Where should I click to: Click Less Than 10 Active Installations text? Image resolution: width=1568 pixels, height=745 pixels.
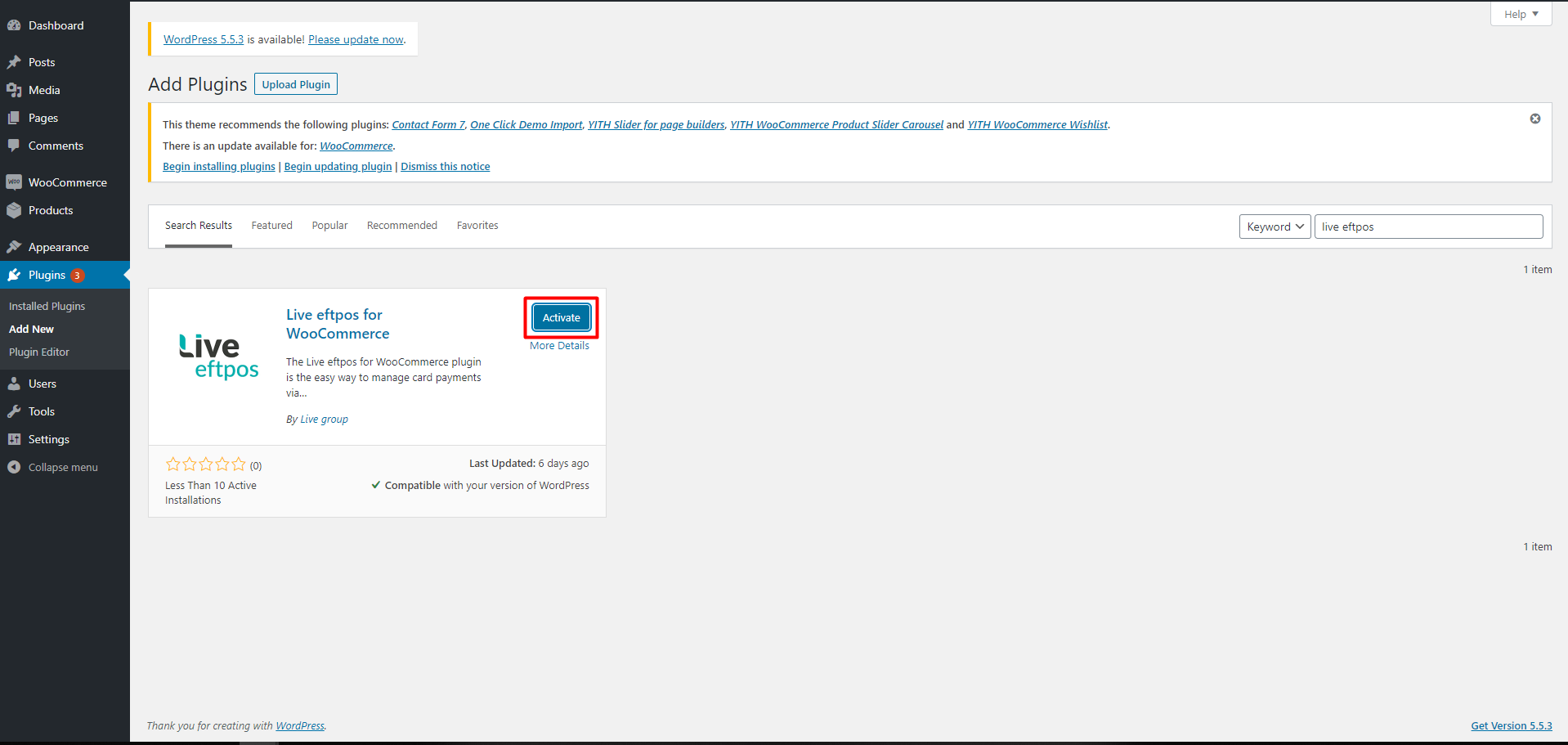point(211,493)
